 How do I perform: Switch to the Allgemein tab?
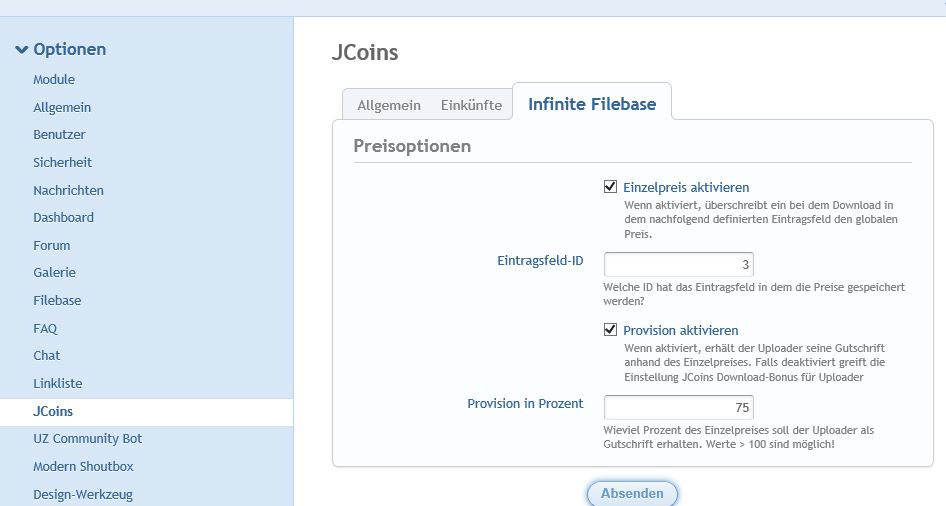(x=389, y=105)
